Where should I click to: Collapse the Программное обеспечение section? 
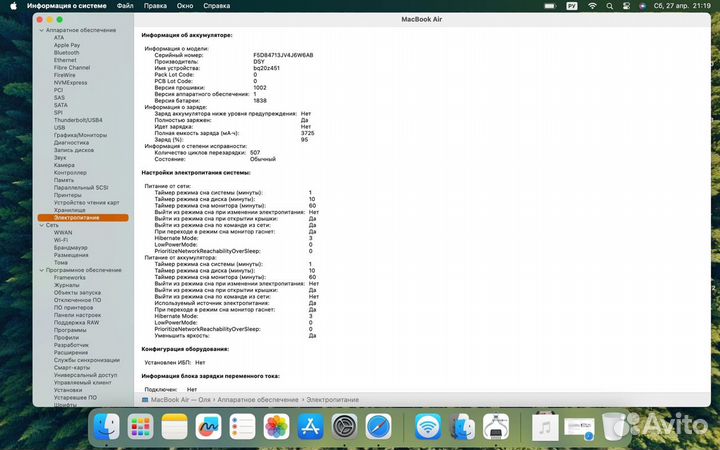(x=41, y=270)
